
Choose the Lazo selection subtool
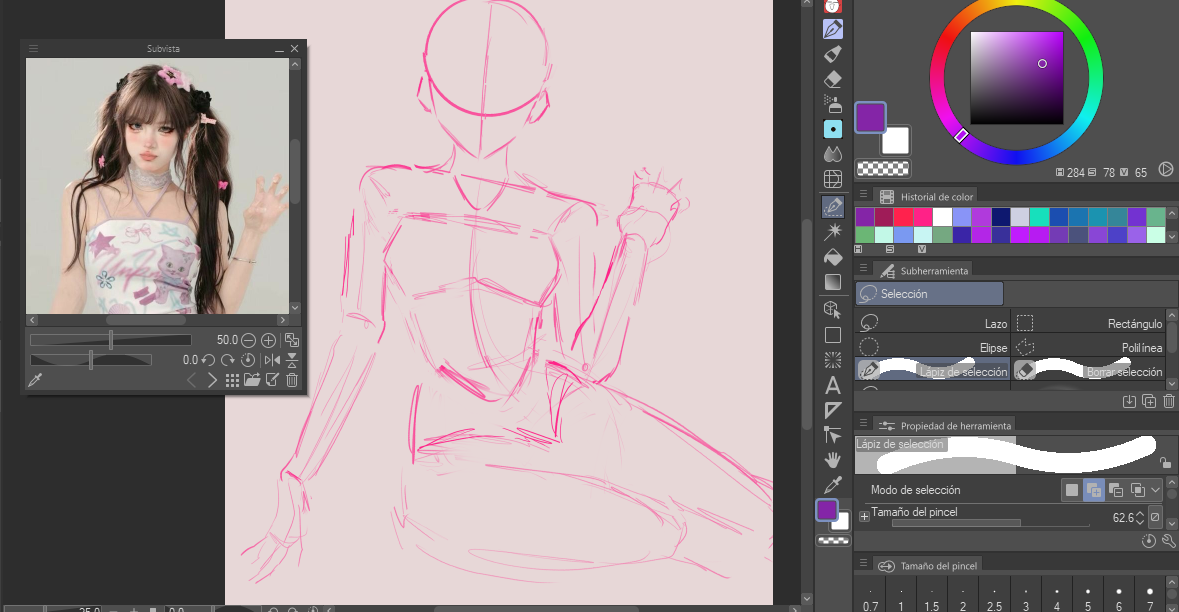tap(932, 324)
